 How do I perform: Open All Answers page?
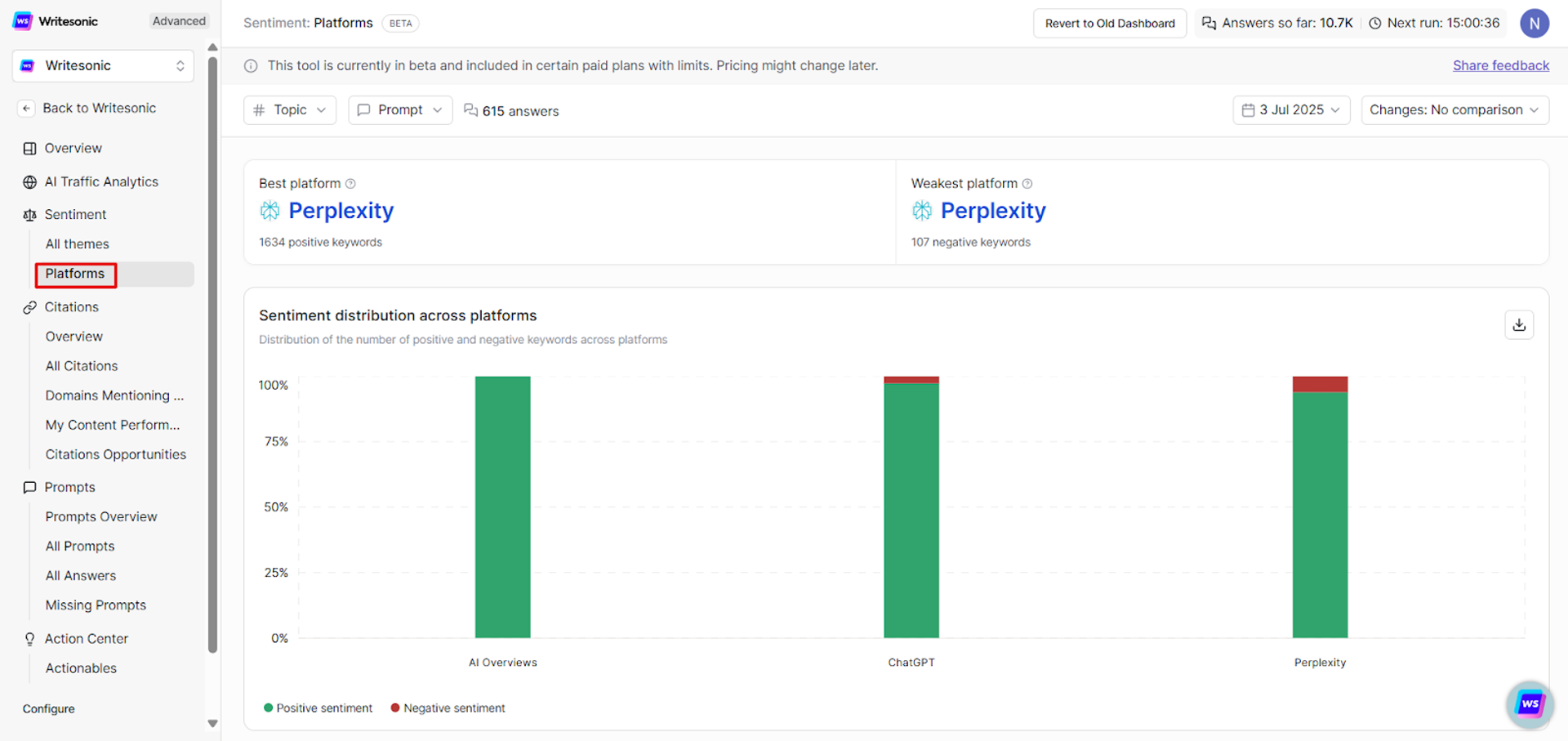click(81, 575)
